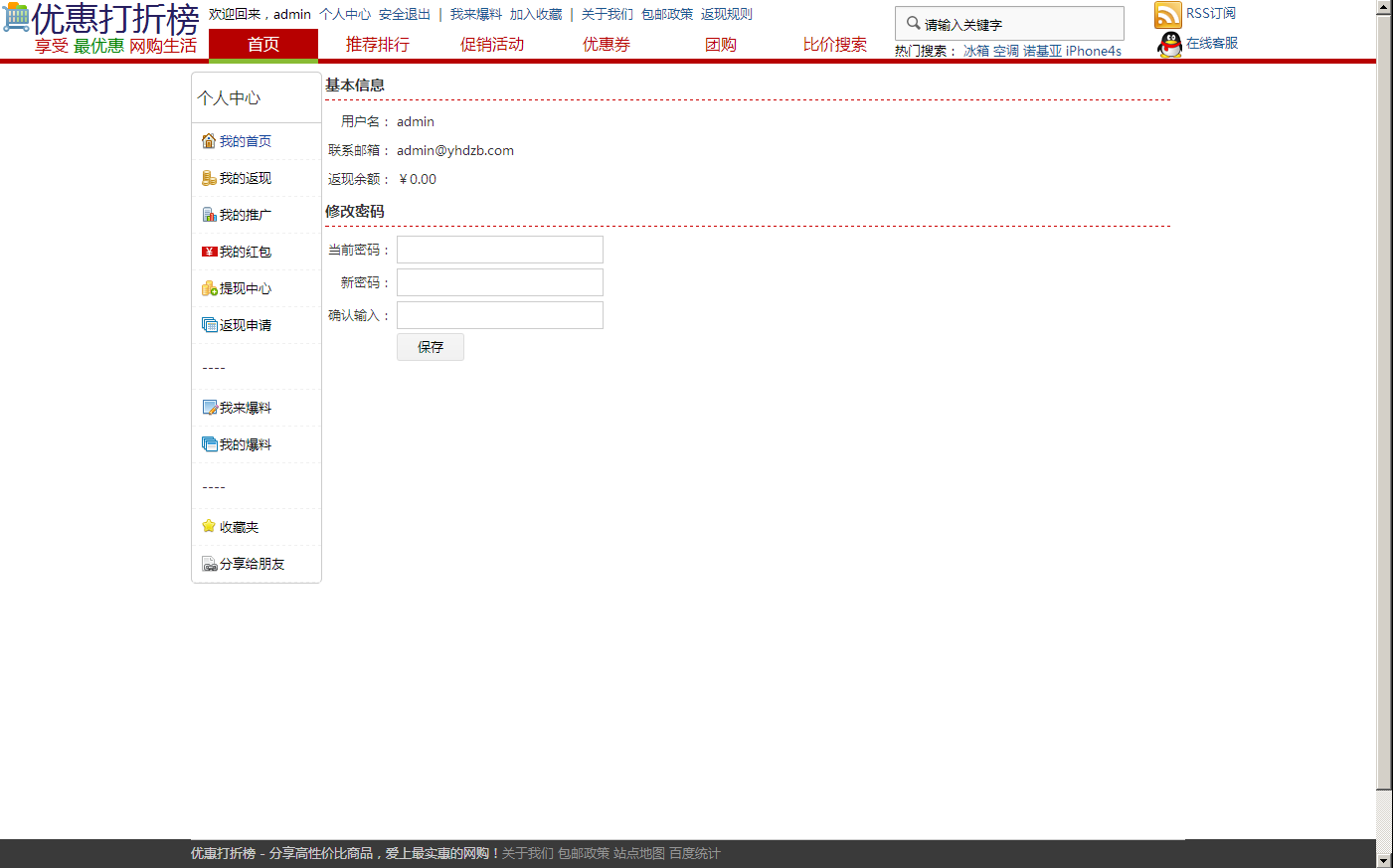Viewport: 1393px width, 868px height.
Task: Click the star icon beside 收藏夹
Action: 209,526
